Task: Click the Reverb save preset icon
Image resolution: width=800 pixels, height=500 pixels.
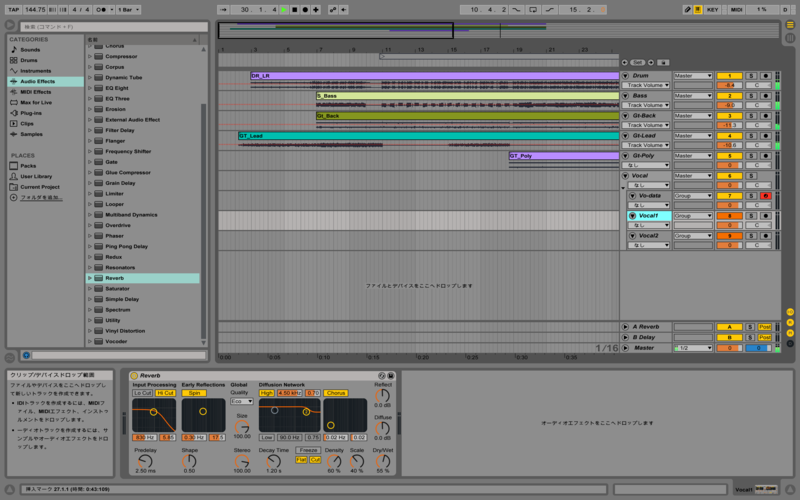Action: (391, 376)
